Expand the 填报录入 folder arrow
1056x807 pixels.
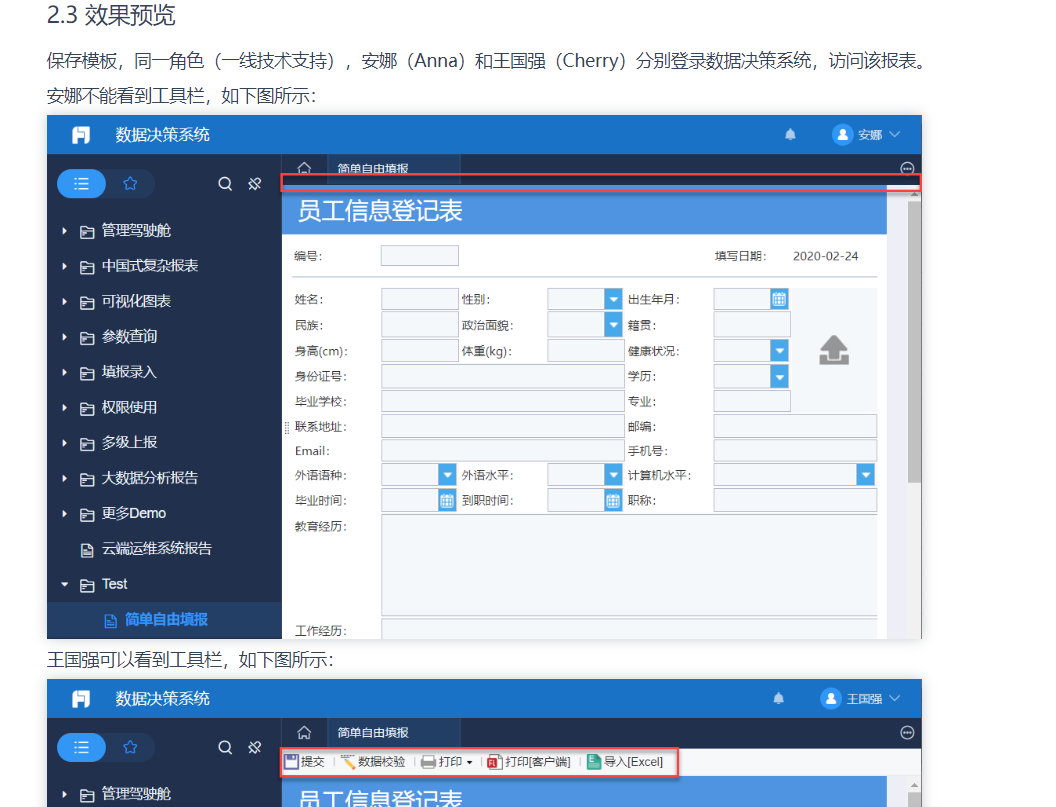(65, 372)
